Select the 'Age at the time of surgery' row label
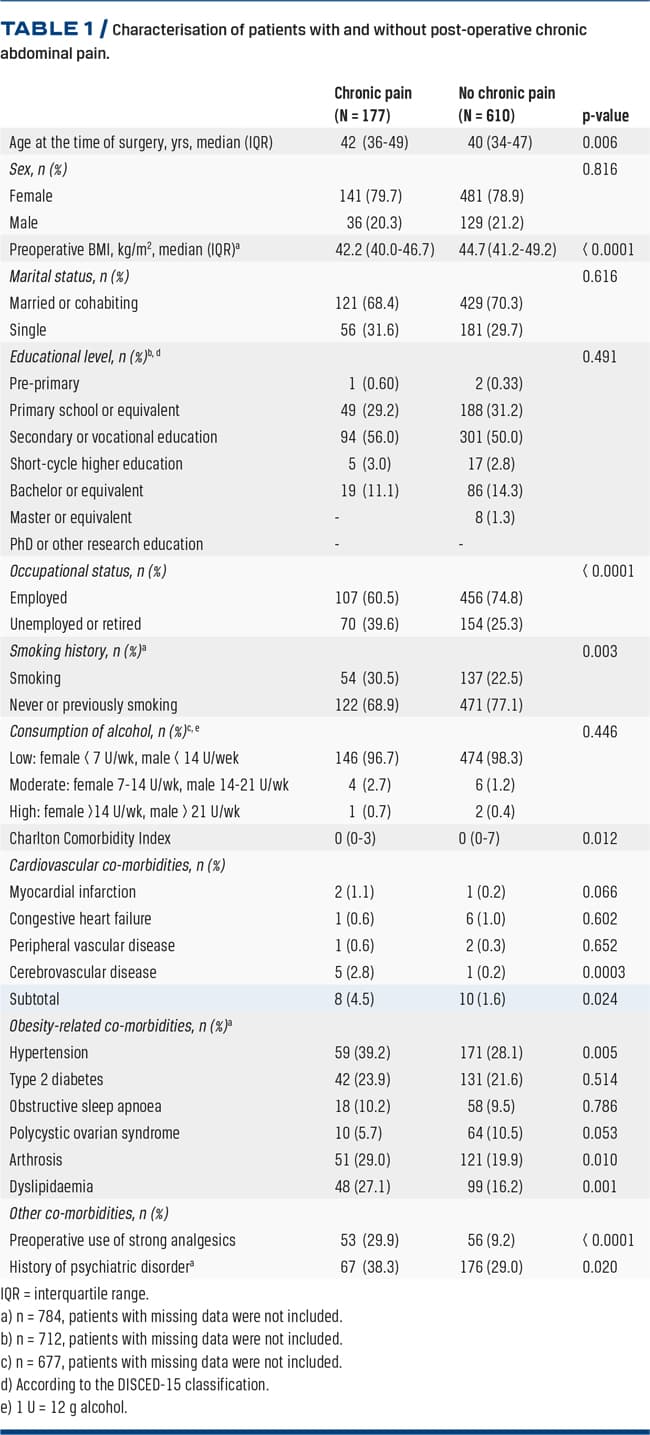This screenshot has height=1435, width=650. click(136, 142)
